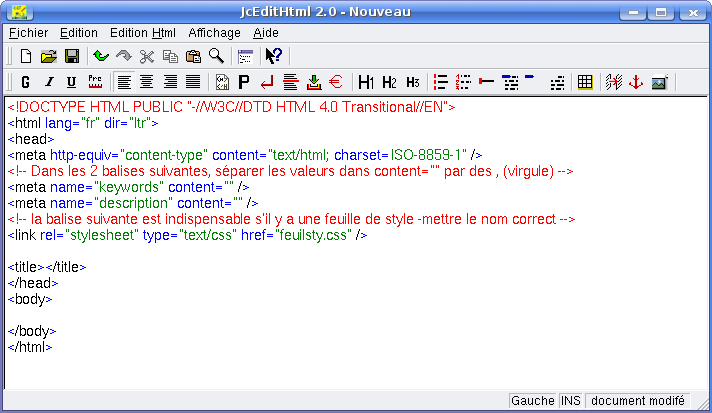This screenshot has width=712, height=413.
Task: Click the green undo arrow
Action: [x=101, y=56]
